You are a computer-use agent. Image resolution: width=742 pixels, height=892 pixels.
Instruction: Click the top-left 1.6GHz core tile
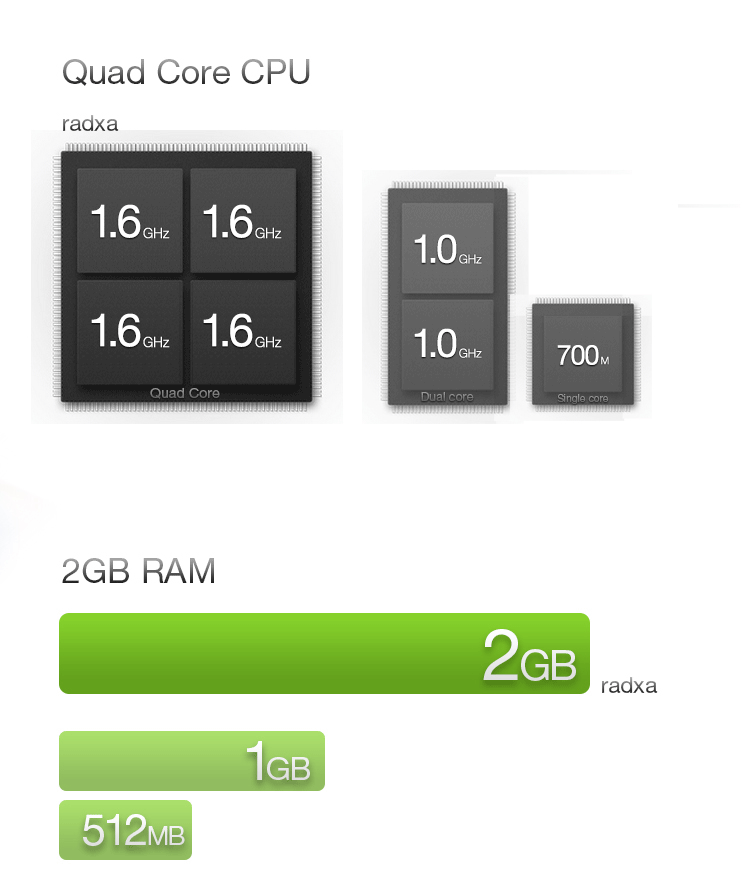pos(130,220)
